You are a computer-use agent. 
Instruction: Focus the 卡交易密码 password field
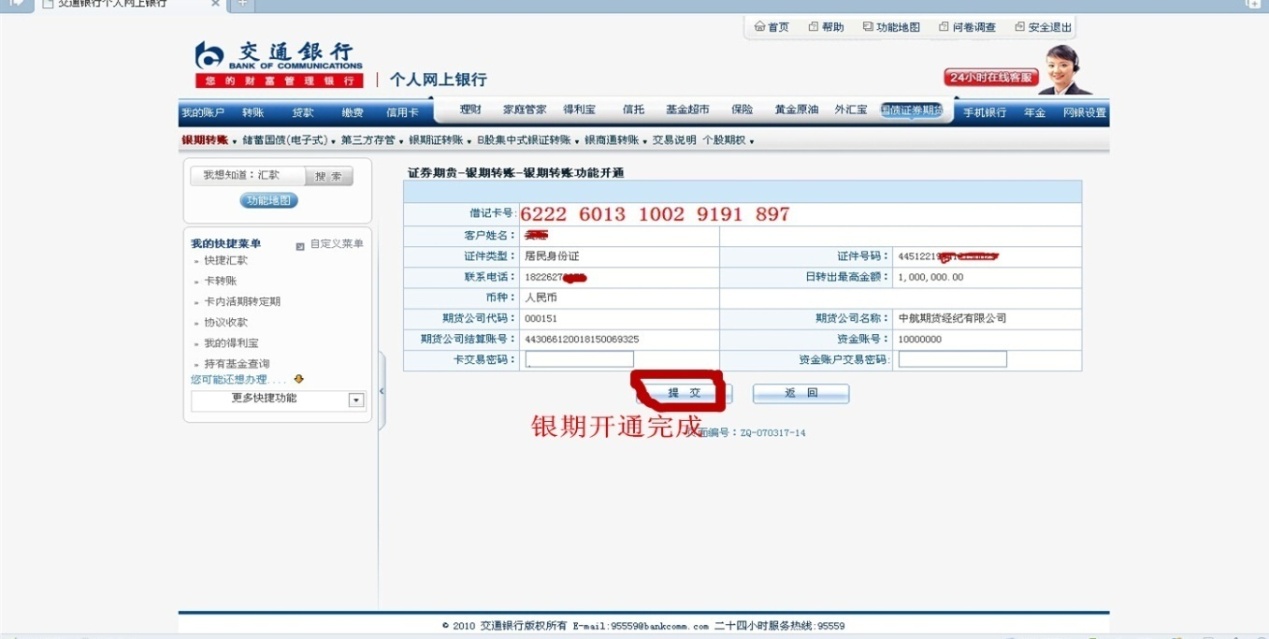tap(579, 359)
